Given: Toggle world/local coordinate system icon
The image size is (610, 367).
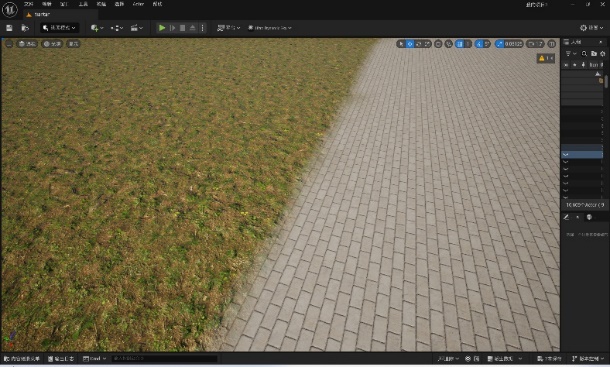Looking at the screenshot, I should [x=438, y=44].
